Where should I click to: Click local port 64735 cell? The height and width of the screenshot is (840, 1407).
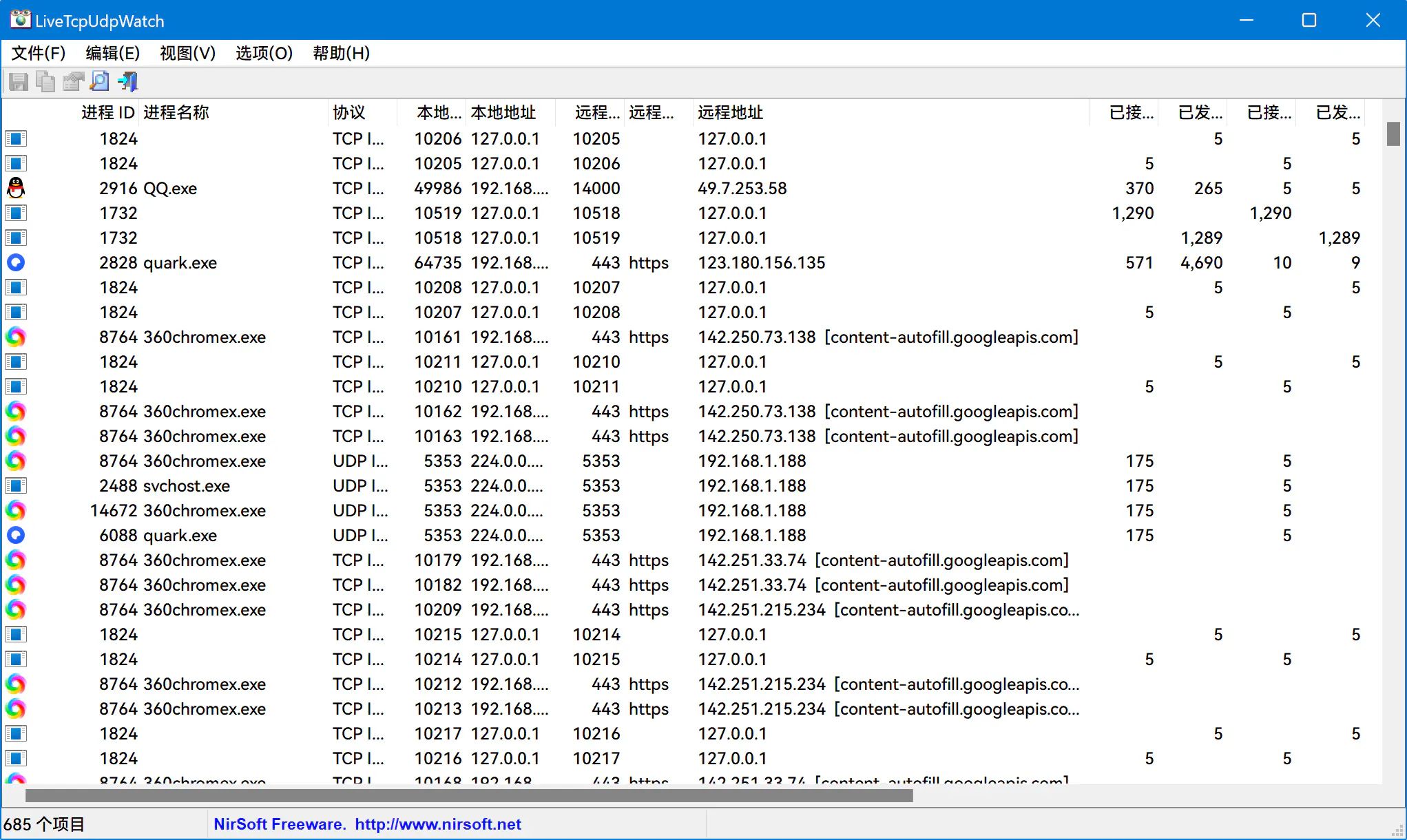coord(438,262)
